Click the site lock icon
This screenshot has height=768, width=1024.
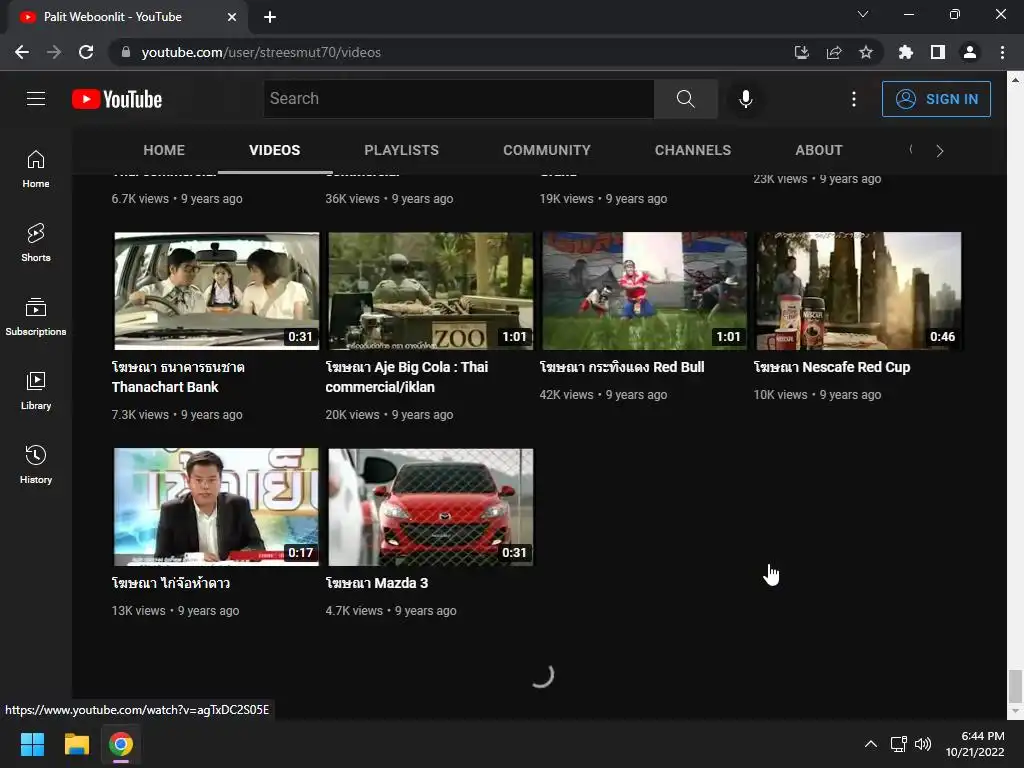coord(126,52)
